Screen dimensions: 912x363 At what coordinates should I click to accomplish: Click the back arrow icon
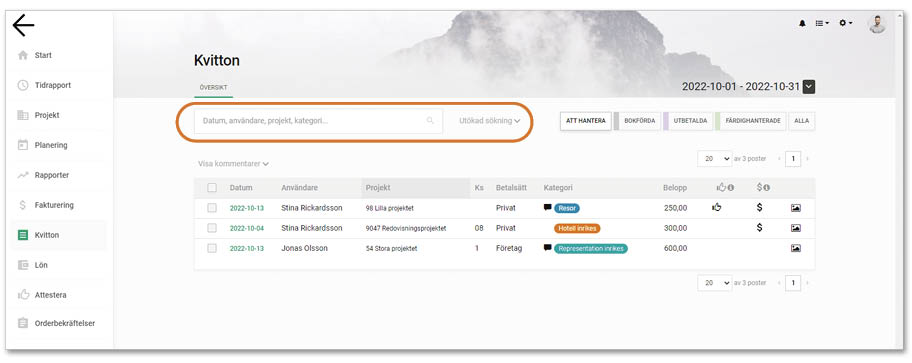click(23, 26)
